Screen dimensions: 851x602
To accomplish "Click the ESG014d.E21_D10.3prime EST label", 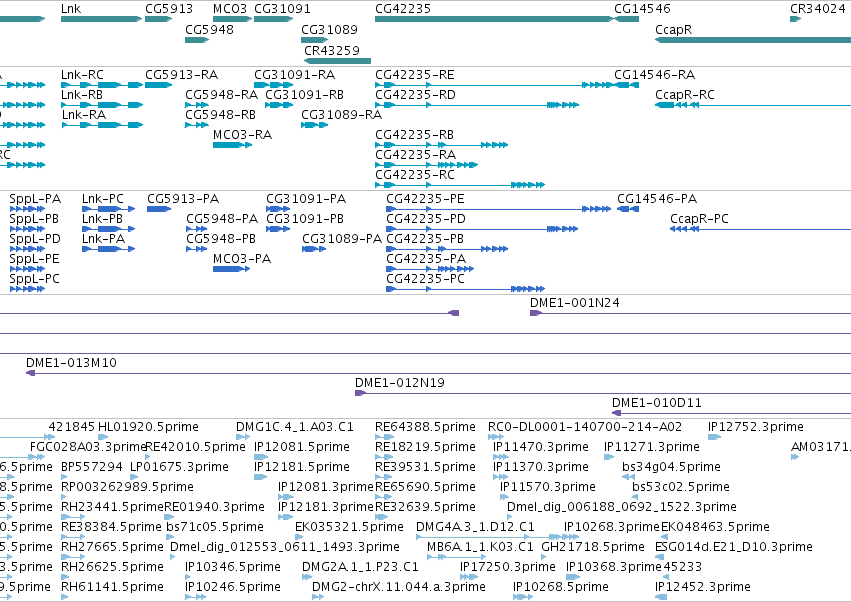I will click(734, 547).
